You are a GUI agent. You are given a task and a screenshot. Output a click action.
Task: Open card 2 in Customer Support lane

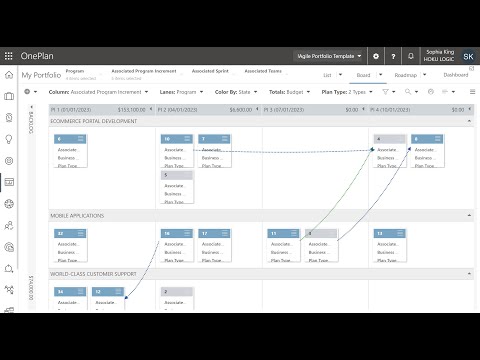177,299
